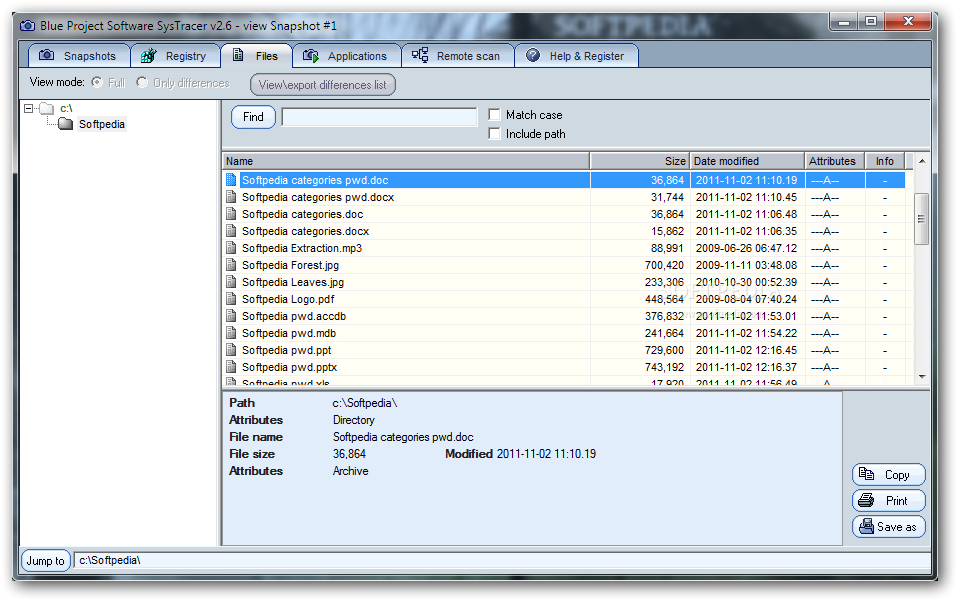Open the Remote scan tab

click(457, 56)
